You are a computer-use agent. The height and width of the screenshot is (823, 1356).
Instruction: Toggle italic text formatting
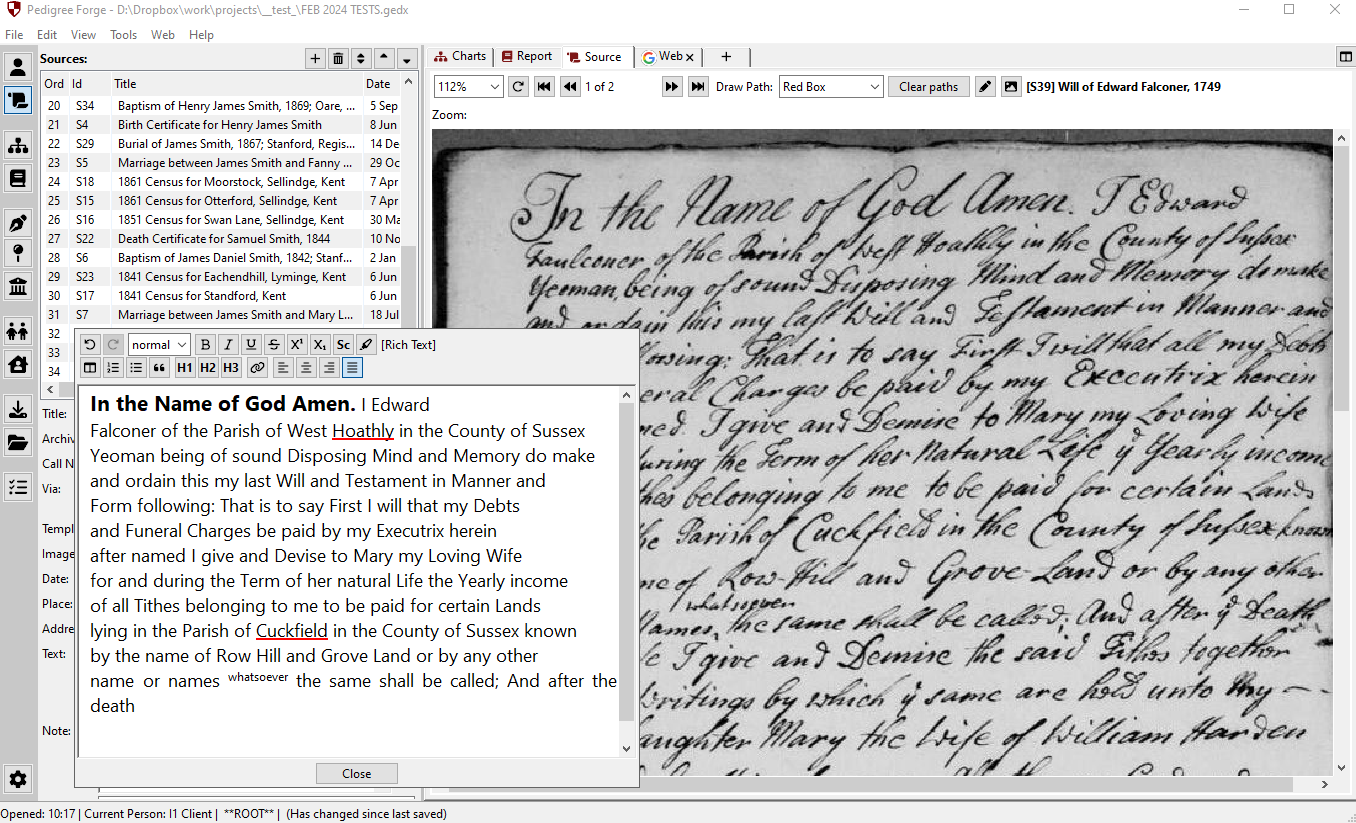(x=228, y=345)
